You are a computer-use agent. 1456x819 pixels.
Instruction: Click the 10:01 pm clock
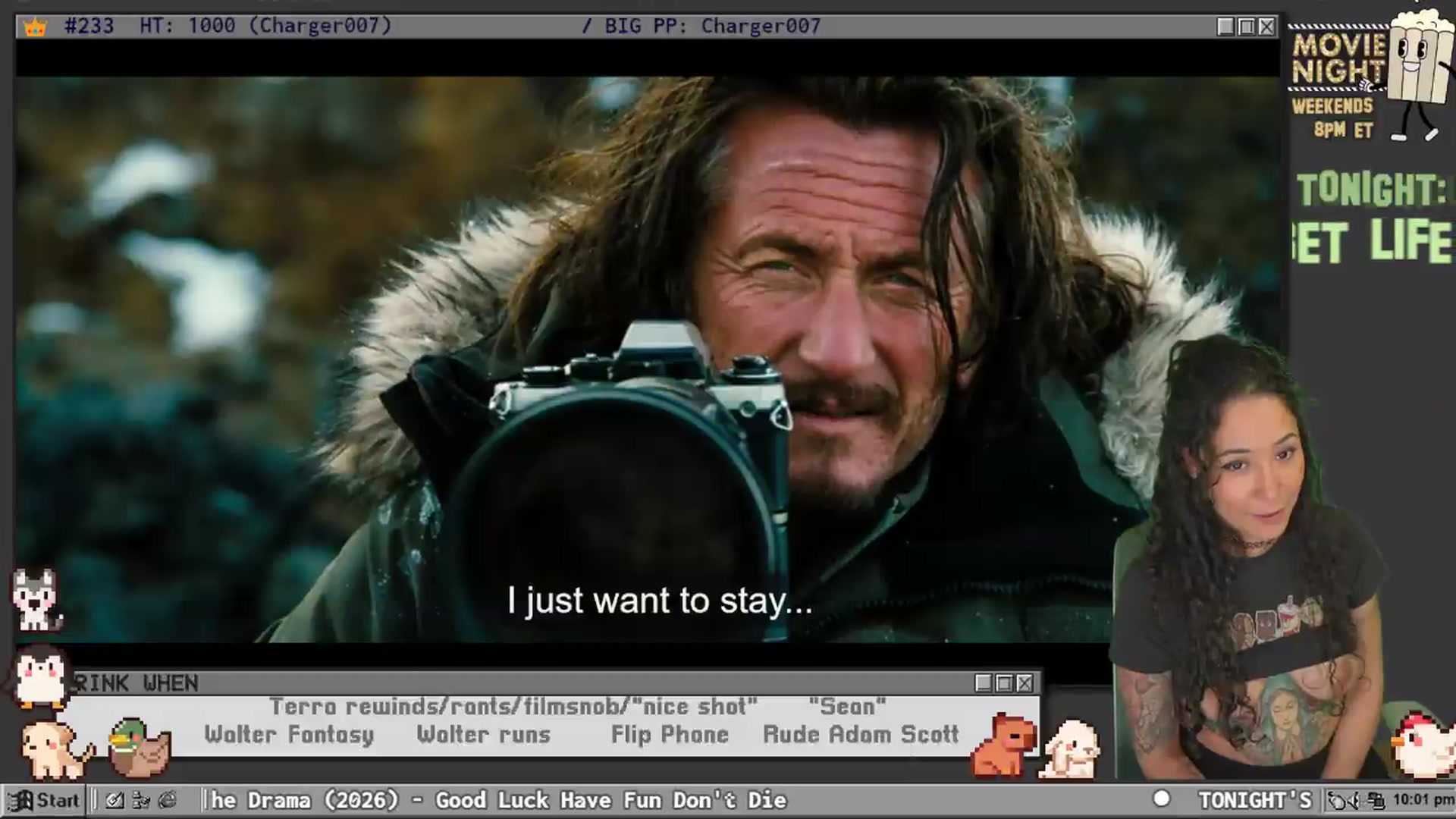pos(1423,799)
